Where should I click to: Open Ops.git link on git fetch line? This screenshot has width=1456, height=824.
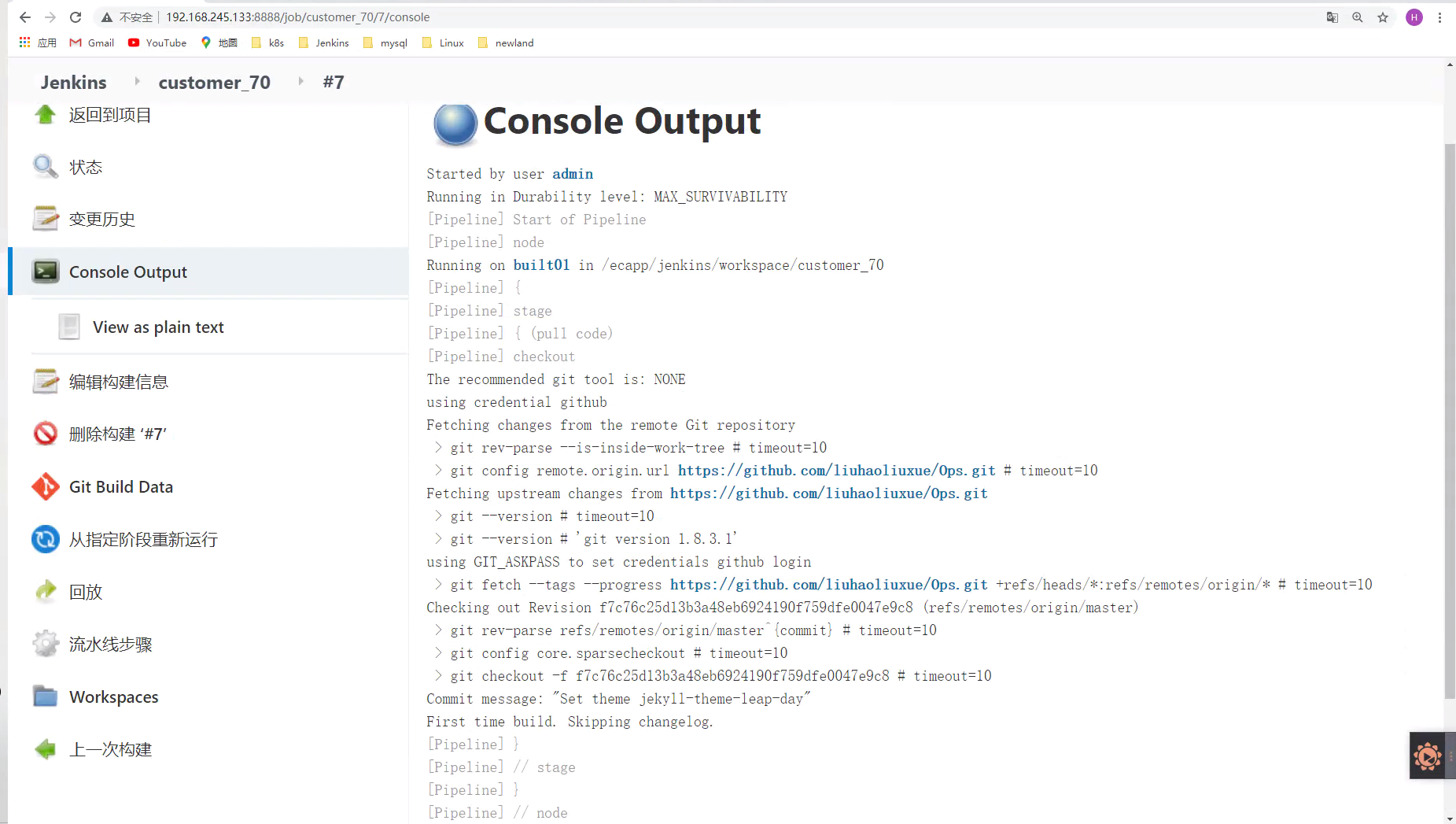829,585
